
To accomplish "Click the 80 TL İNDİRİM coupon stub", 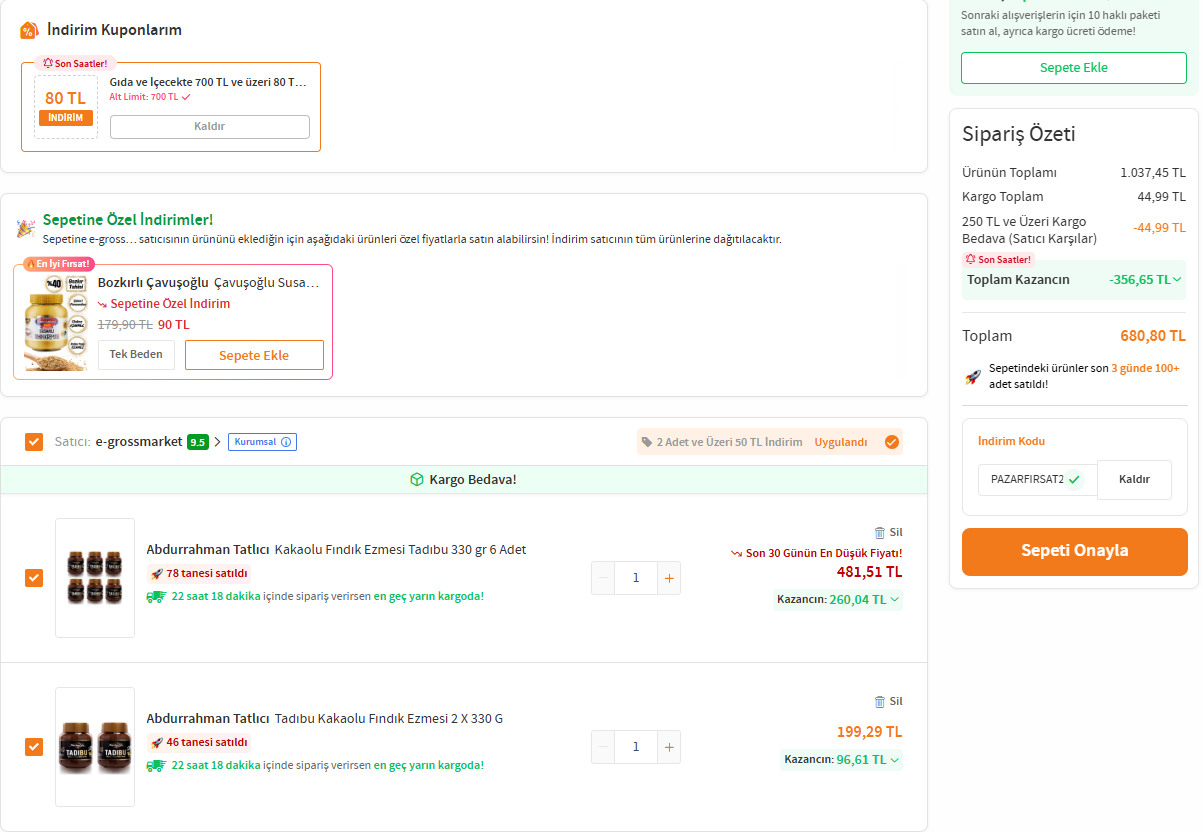I will point(66,107).
